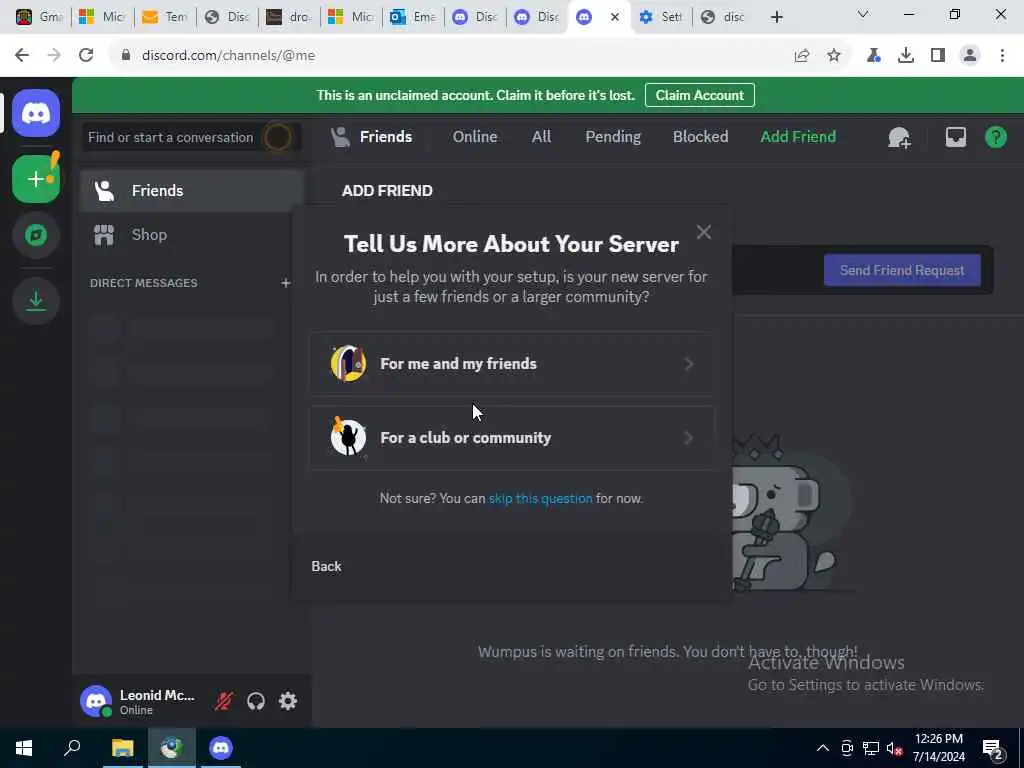This screenshot has width=1024, height=768.
Task: Go Back in the server dialog
Action: click(326, 566)
